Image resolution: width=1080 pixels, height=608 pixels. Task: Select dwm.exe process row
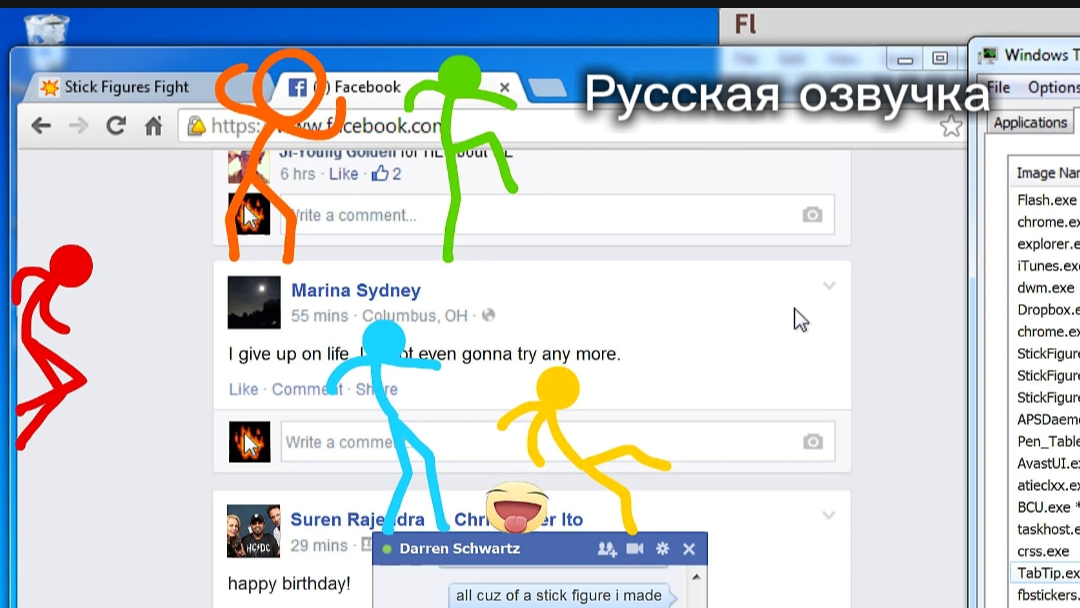1046,288
